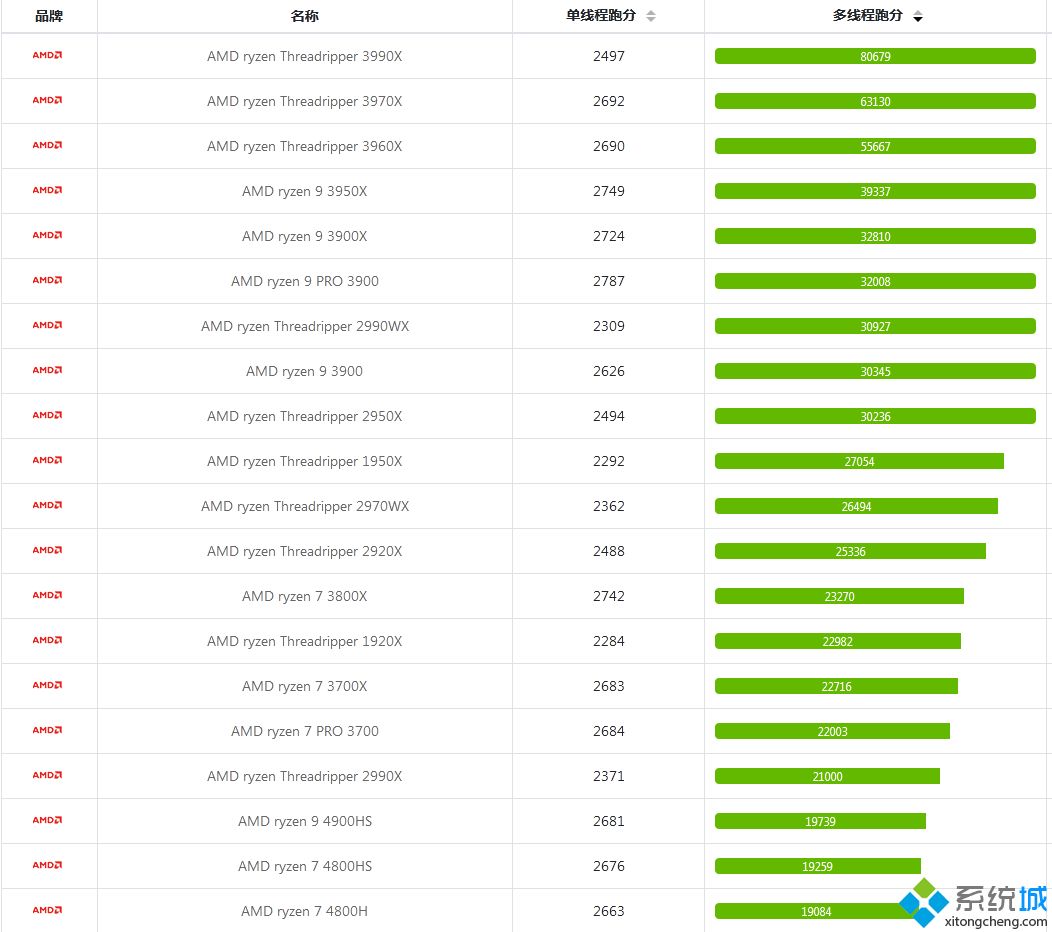
Task: Click AMD logo in Threadripper 3990X row
Action: click(x=47, y=56)
